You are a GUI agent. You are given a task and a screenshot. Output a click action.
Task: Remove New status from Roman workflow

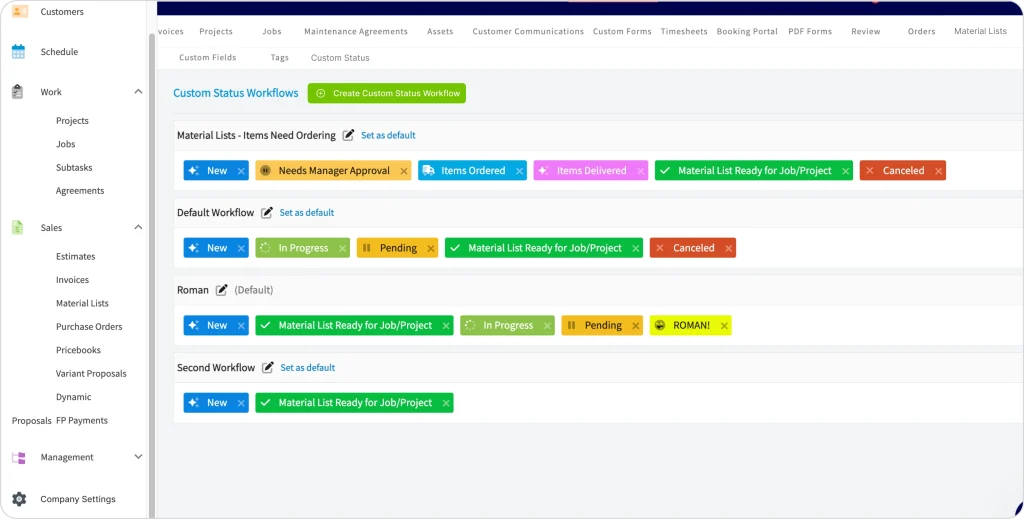click(x=241, y=326)
